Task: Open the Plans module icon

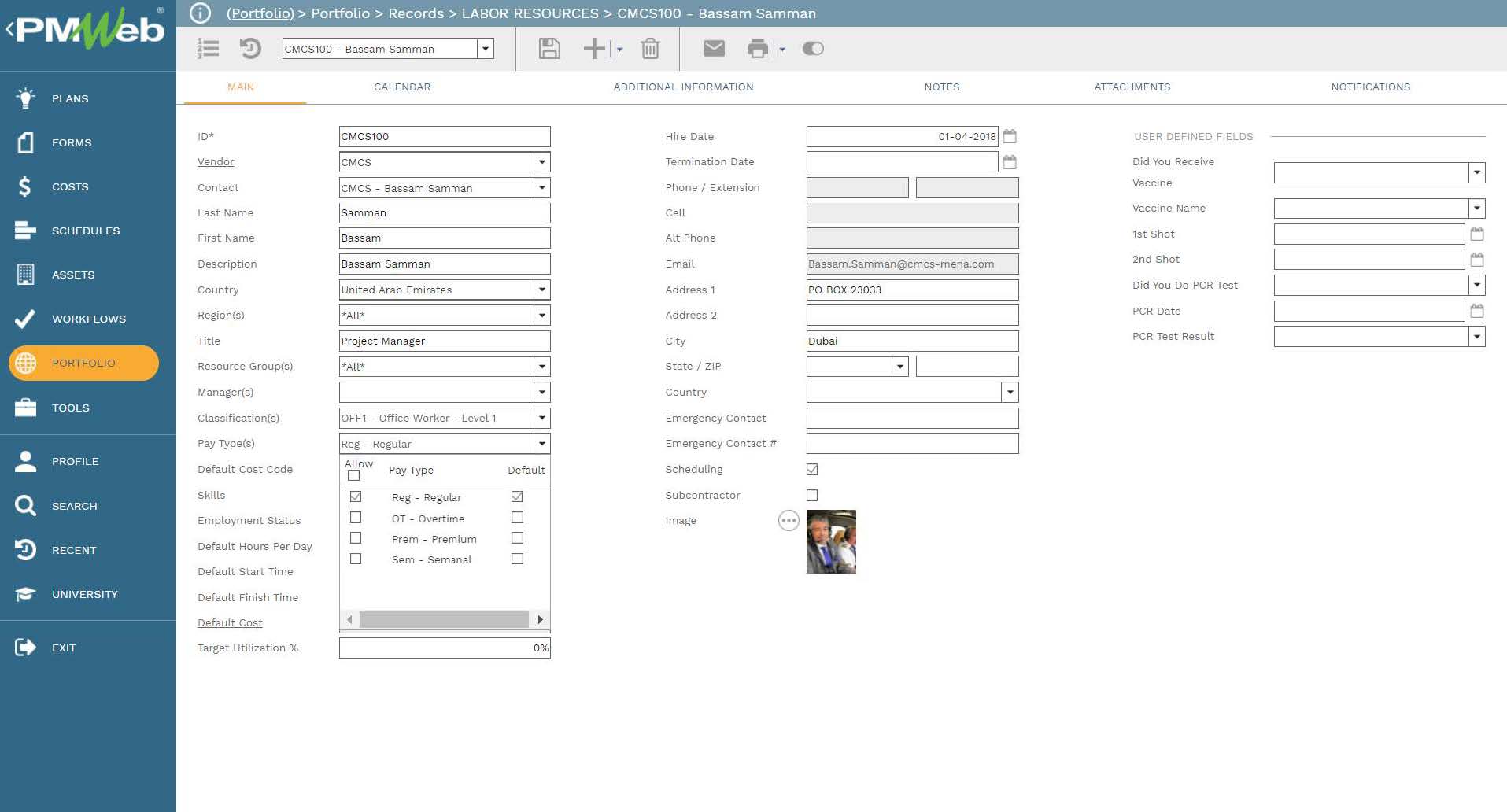Action: [25, 98]
